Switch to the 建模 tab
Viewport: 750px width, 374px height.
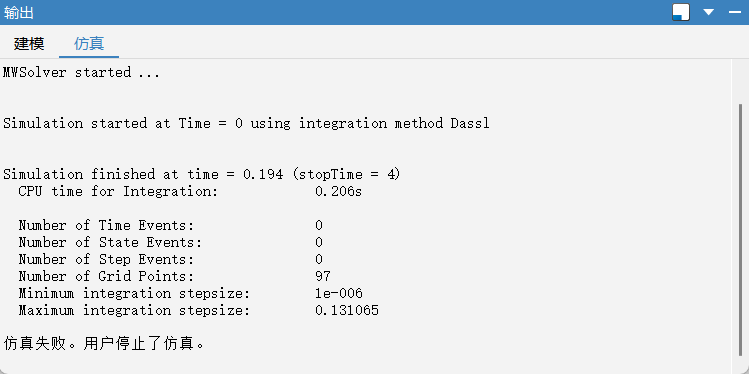(x=29, y=44)
